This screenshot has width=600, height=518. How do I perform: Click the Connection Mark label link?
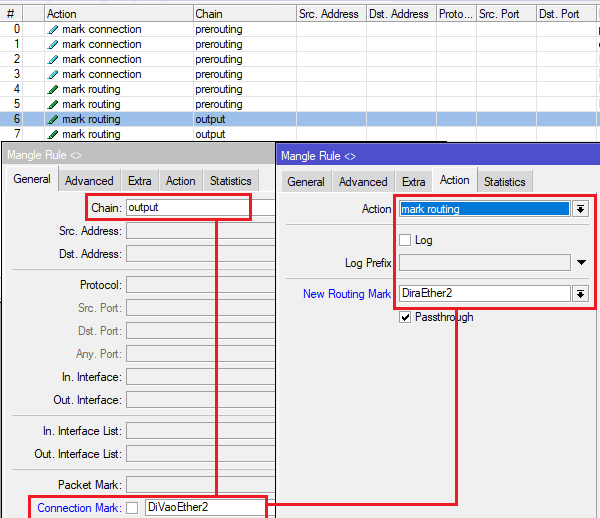[78, 508]
